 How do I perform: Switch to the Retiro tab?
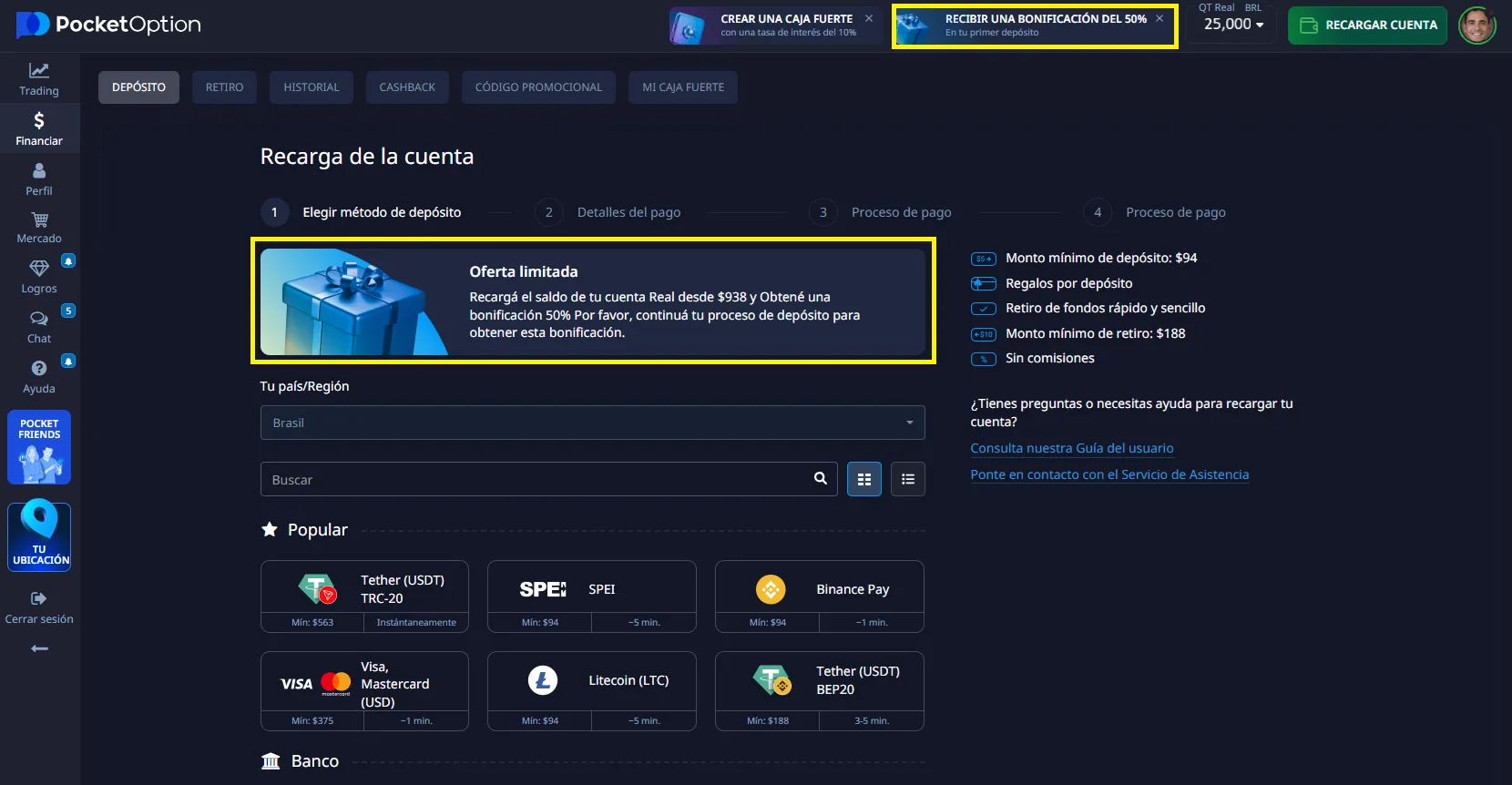click(x=224, y=87)
